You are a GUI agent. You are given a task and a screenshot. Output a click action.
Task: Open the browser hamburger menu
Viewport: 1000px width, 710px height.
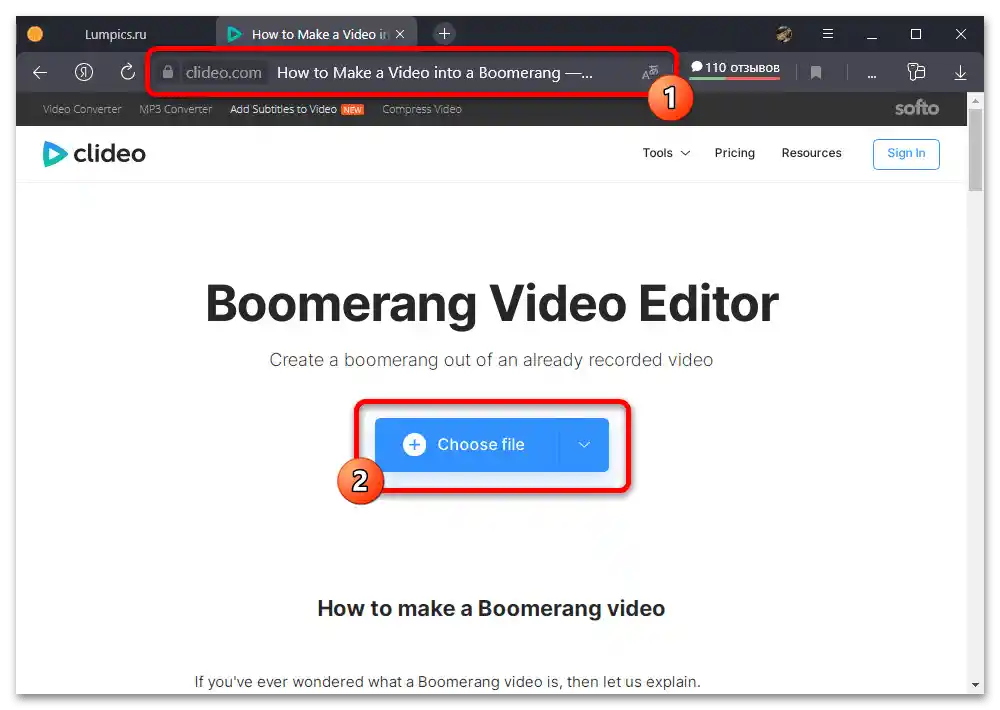828,34
